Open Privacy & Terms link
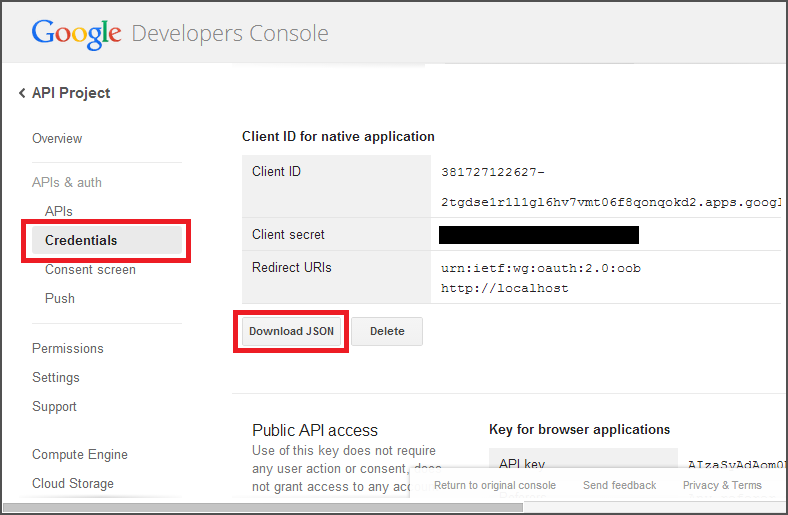788x515 pixels. pyautogui.click(x=722, y=485)
